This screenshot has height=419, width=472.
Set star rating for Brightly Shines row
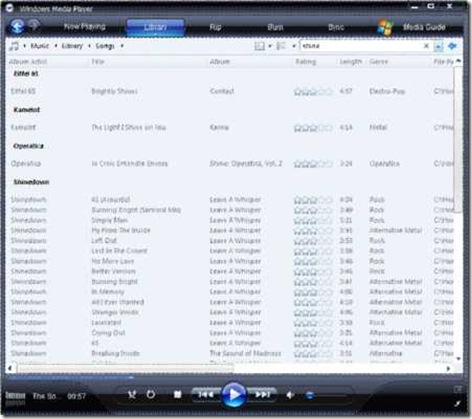coord(313,91)
